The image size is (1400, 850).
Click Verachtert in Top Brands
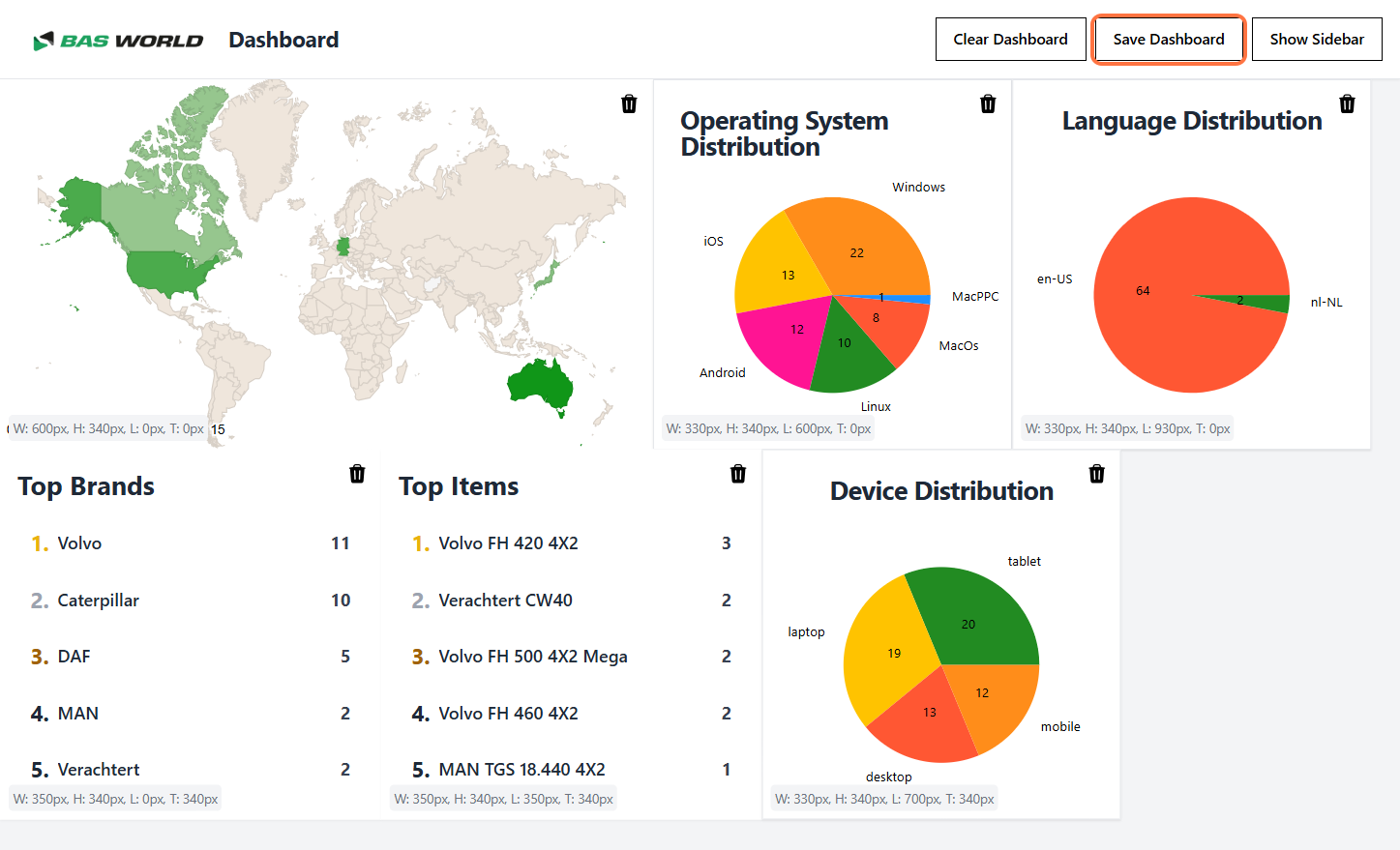[191, 770]
